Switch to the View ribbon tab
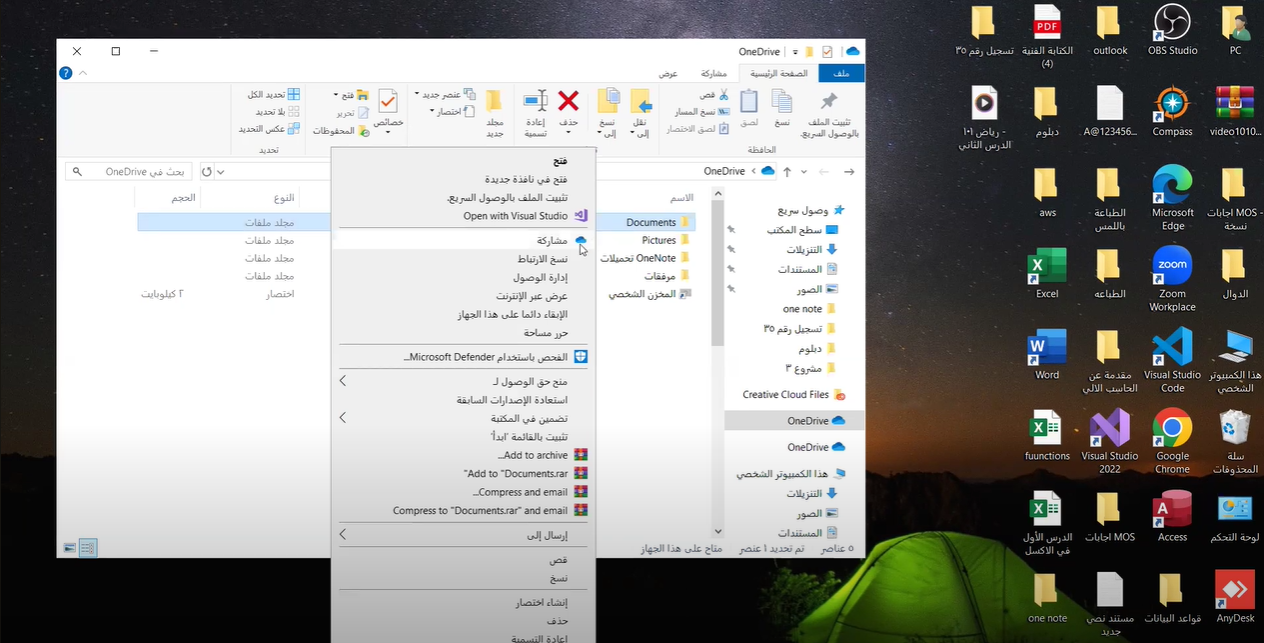1264x643 pixels. [668, 74]
